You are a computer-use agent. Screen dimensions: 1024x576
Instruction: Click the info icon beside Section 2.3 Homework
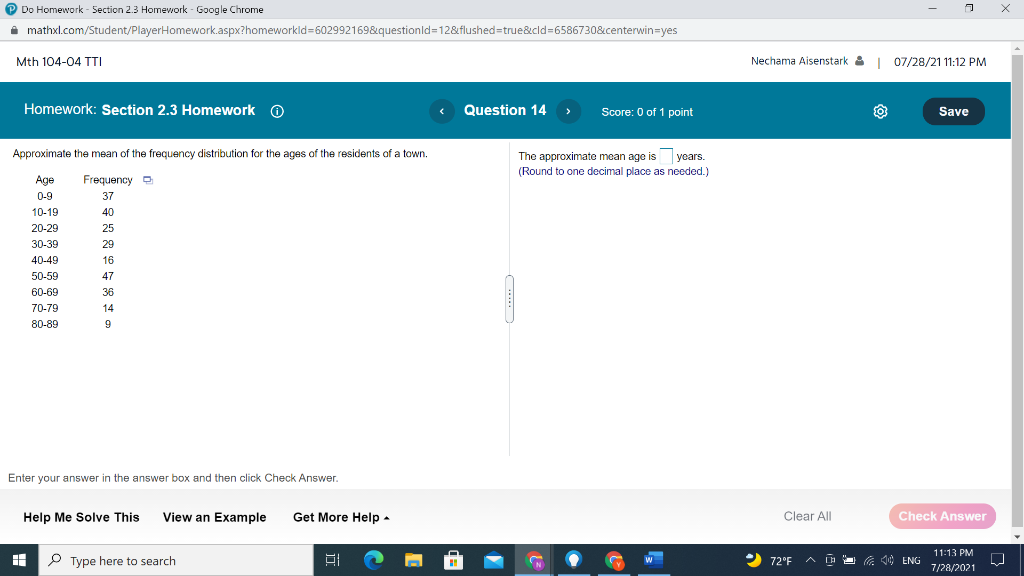coord(277,111)
